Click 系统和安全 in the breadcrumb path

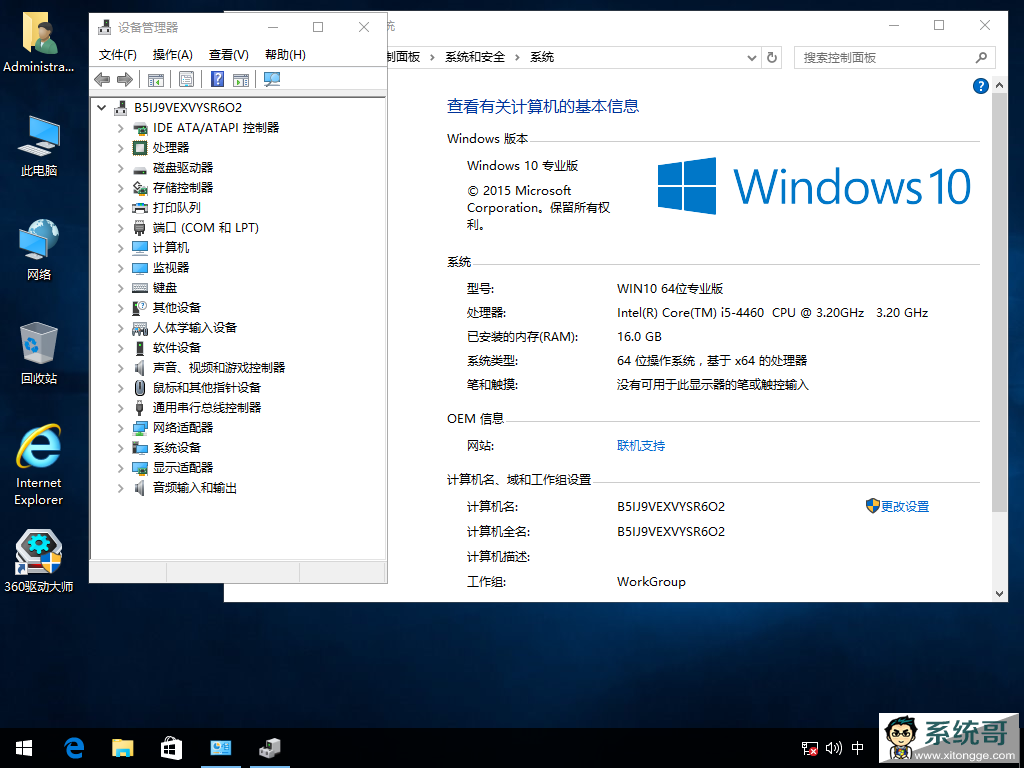[475, 57]
